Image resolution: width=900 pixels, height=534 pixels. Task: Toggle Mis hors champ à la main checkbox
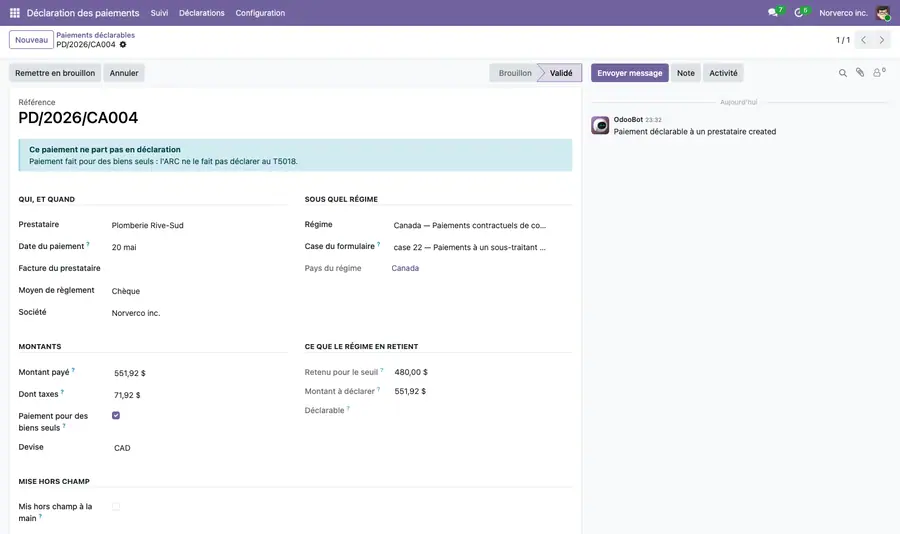[116, 506]
